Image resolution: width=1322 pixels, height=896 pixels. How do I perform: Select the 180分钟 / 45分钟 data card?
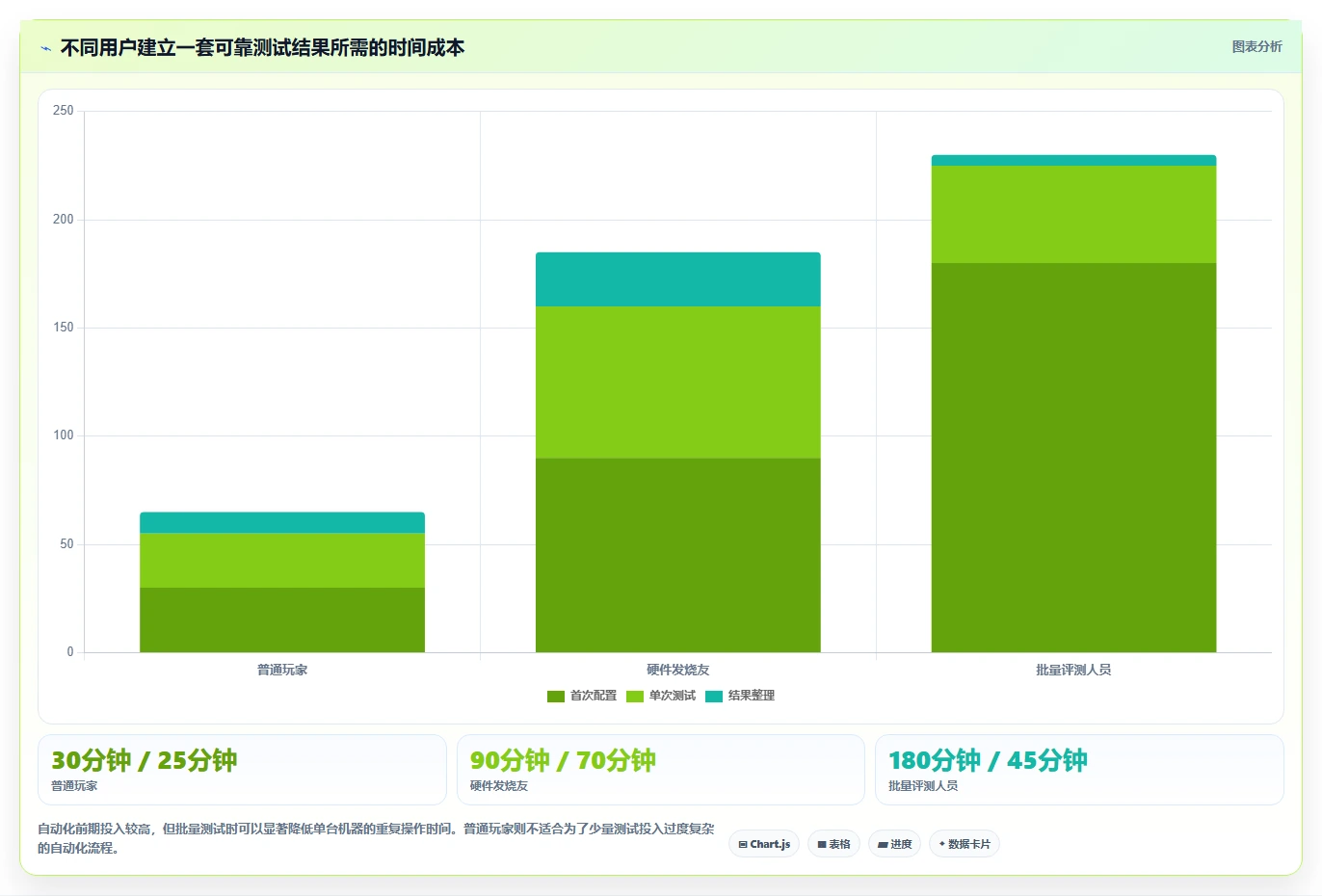[1079, 770]
